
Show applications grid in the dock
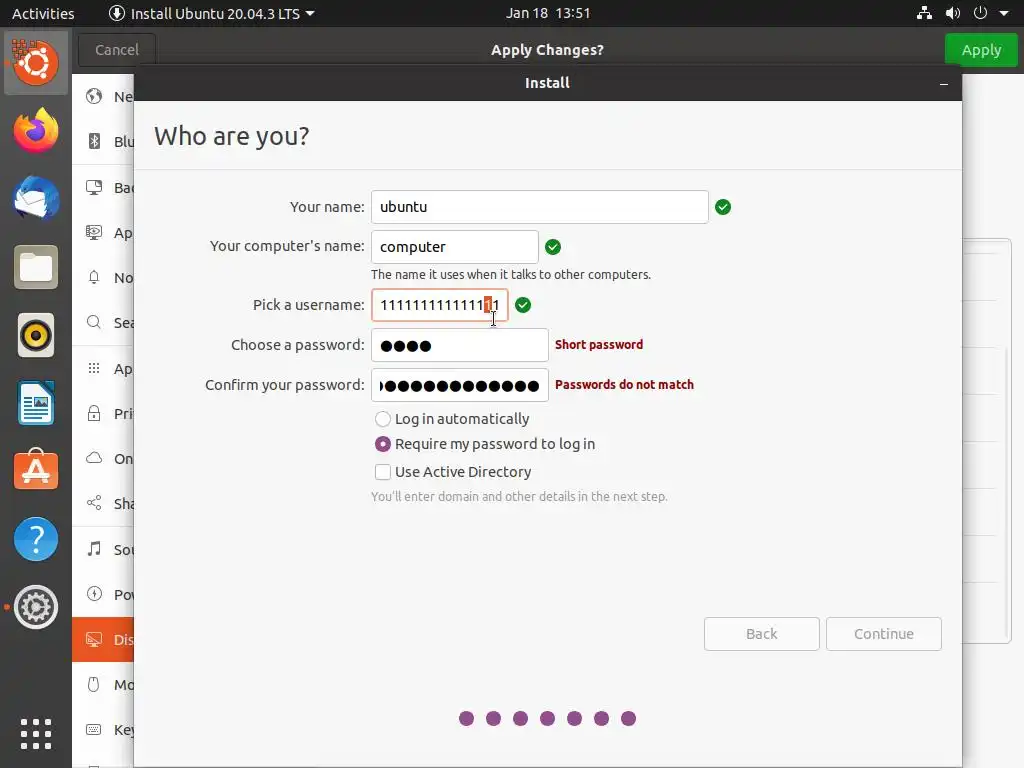tap(36, 733)
